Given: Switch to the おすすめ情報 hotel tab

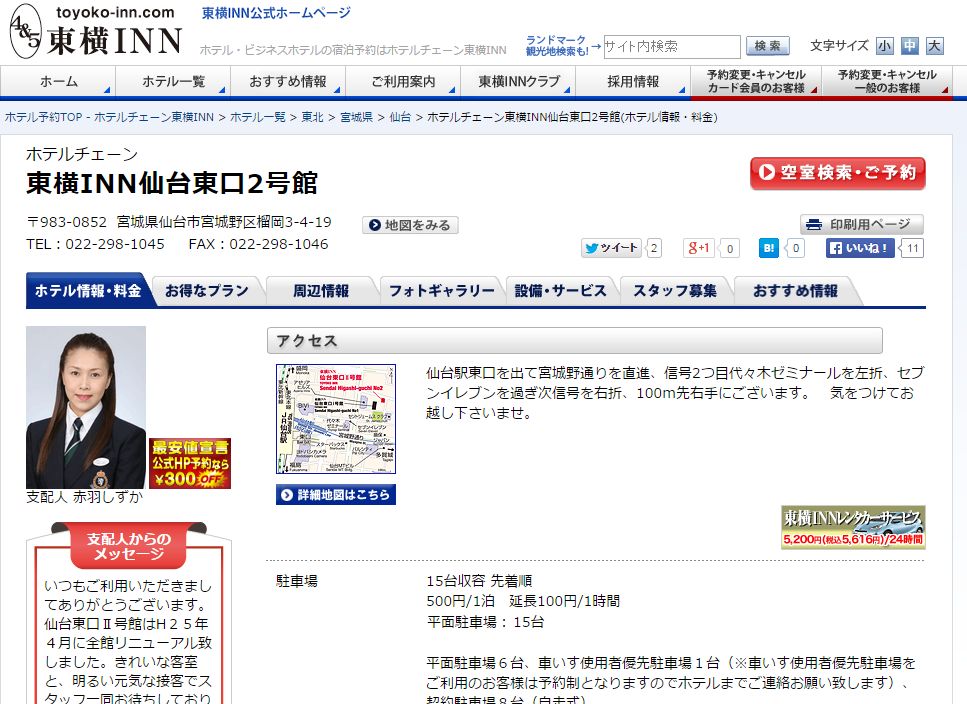Looking at the screenshot, I should [x=796, y=290].
